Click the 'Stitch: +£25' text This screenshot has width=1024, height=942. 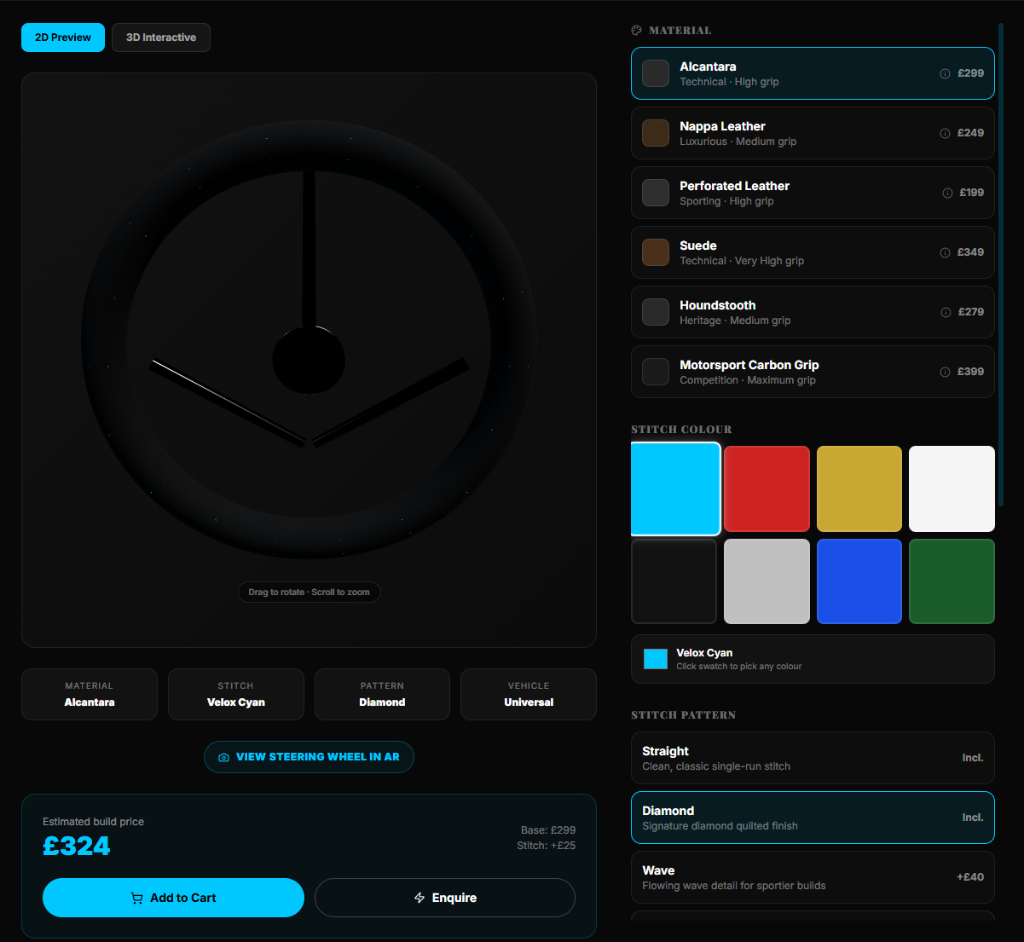[546, 845]
